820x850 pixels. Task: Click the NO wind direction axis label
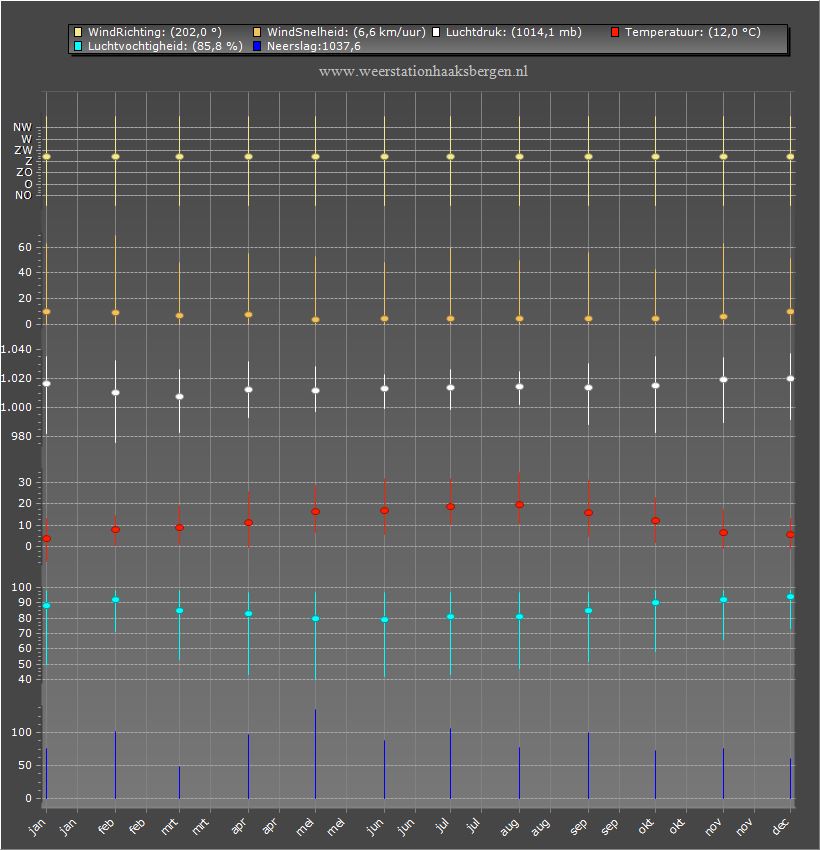coord(23,195)
